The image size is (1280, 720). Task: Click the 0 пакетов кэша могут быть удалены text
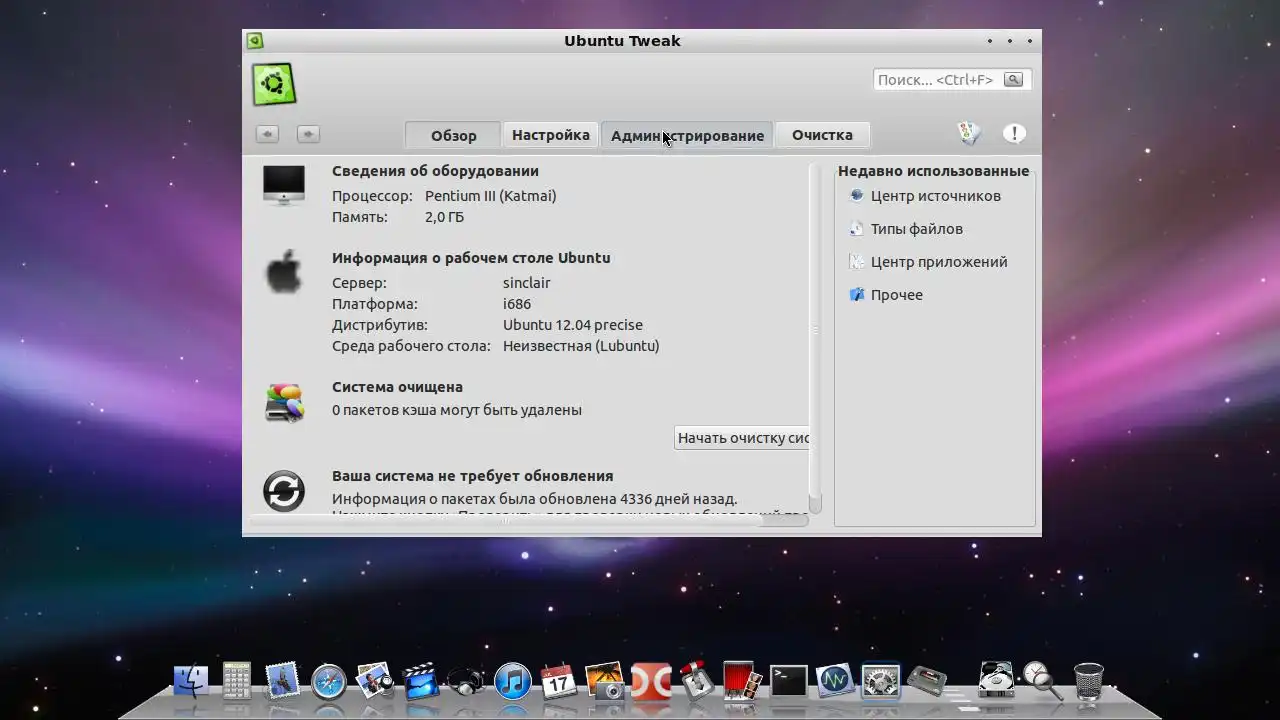coord(457,410)
